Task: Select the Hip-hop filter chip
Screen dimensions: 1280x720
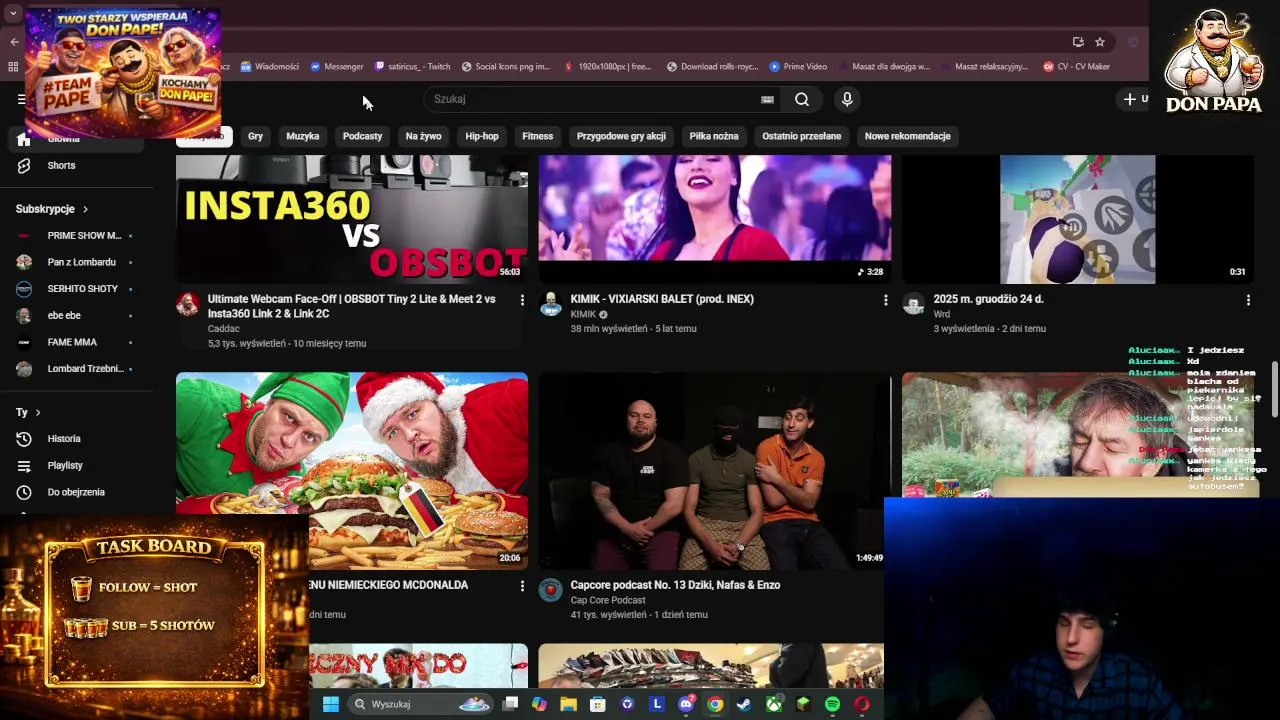Action: point(482,136)
